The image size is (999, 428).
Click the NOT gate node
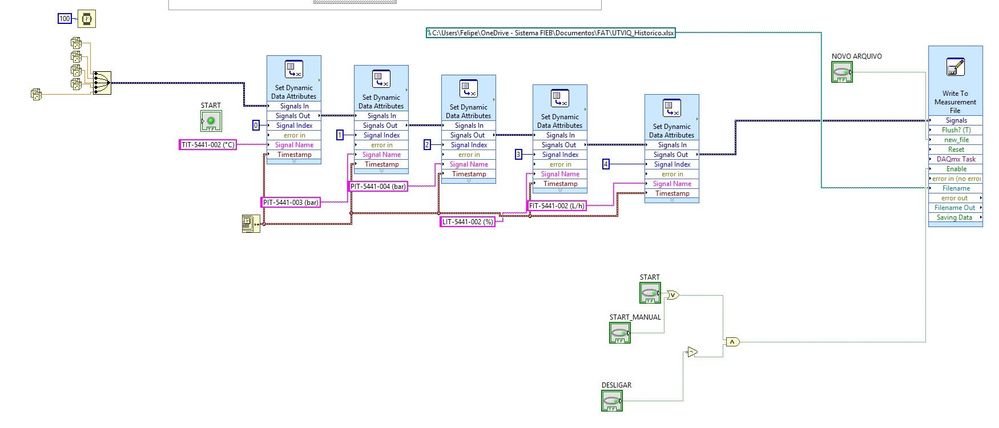pyautogui.click(x=692, y=352)
